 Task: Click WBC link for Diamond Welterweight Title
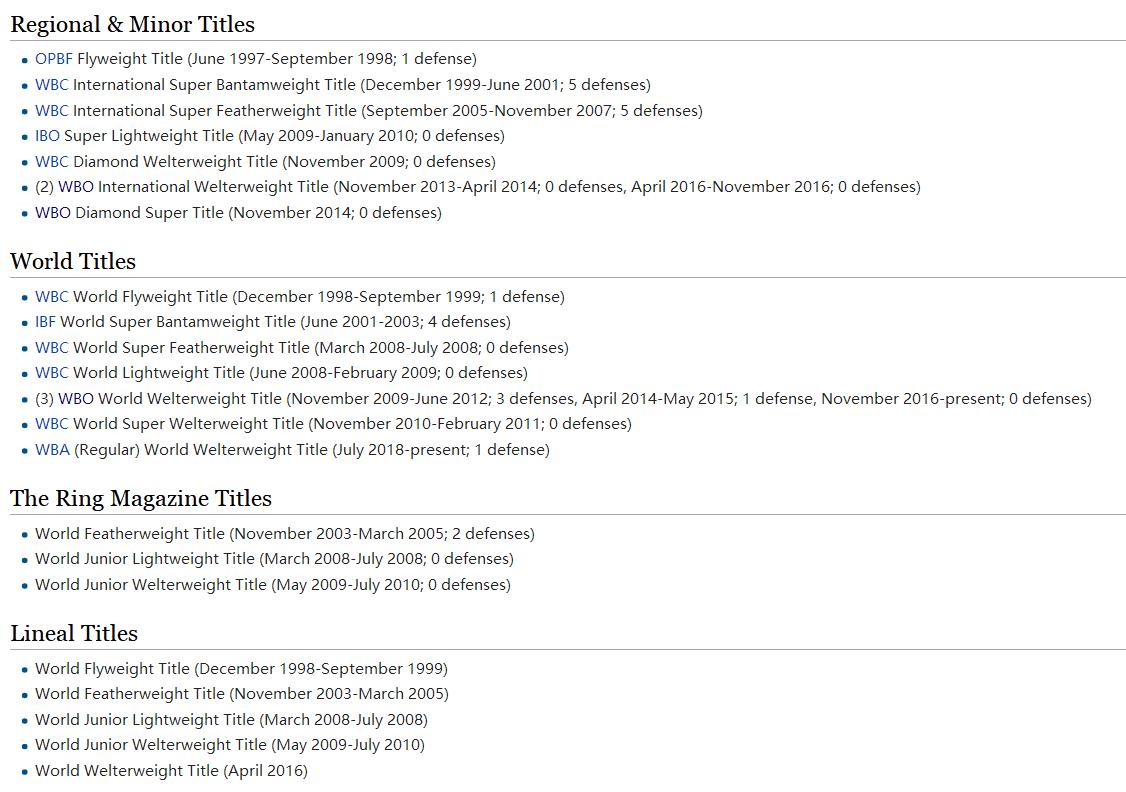[x=52, y=162]
